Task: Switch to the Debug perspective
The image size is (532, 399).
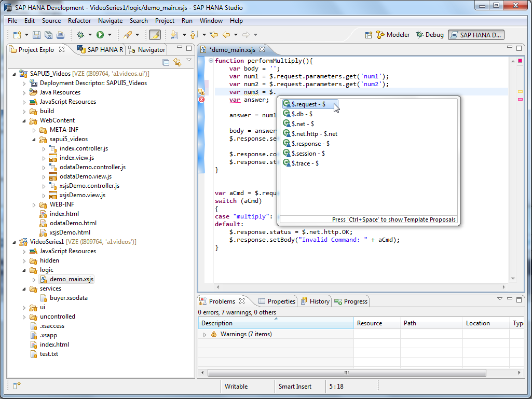Action: pos(430,35)
